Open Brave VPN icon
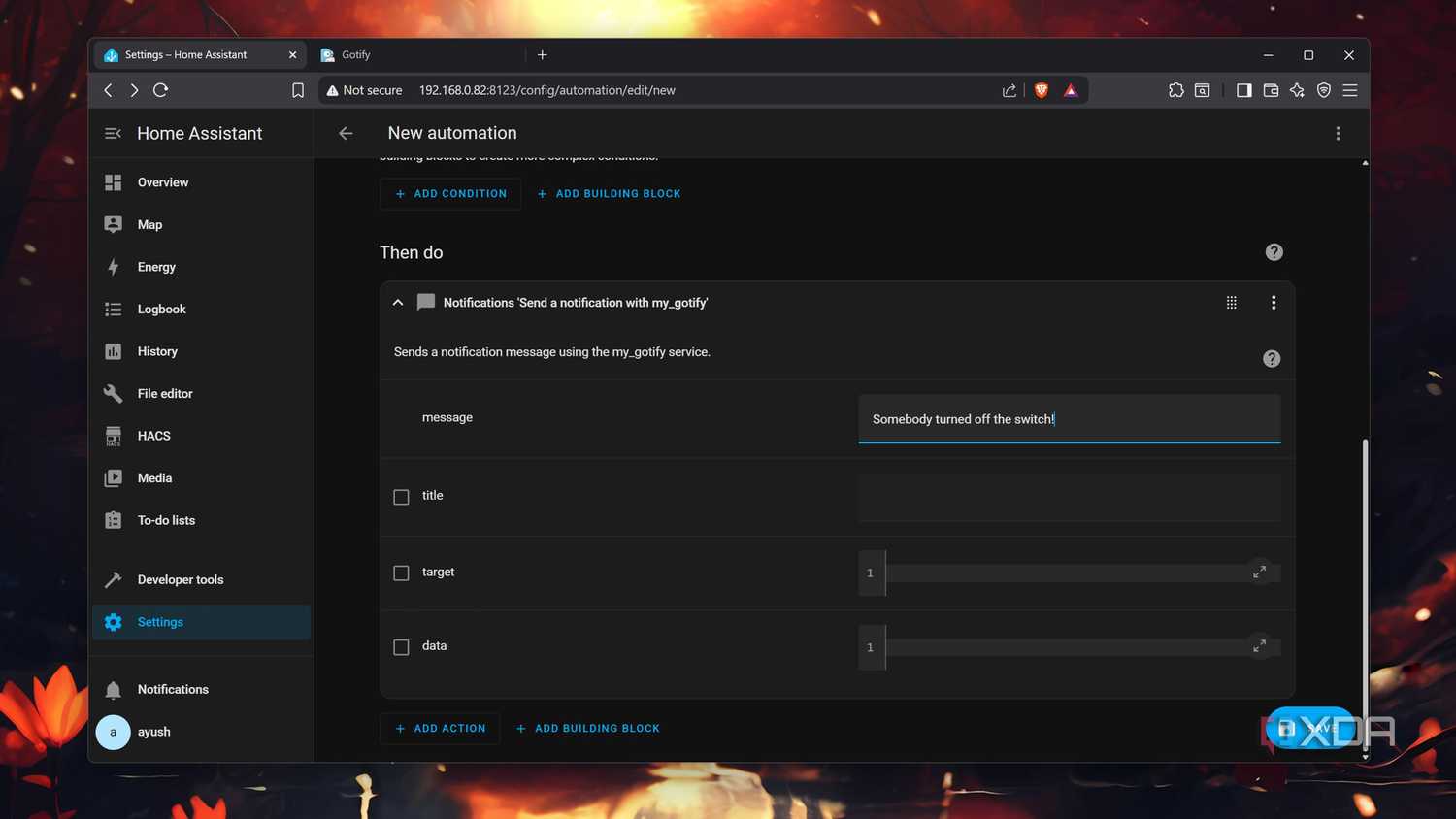Screen dimensions: 1456x819 1324,90
